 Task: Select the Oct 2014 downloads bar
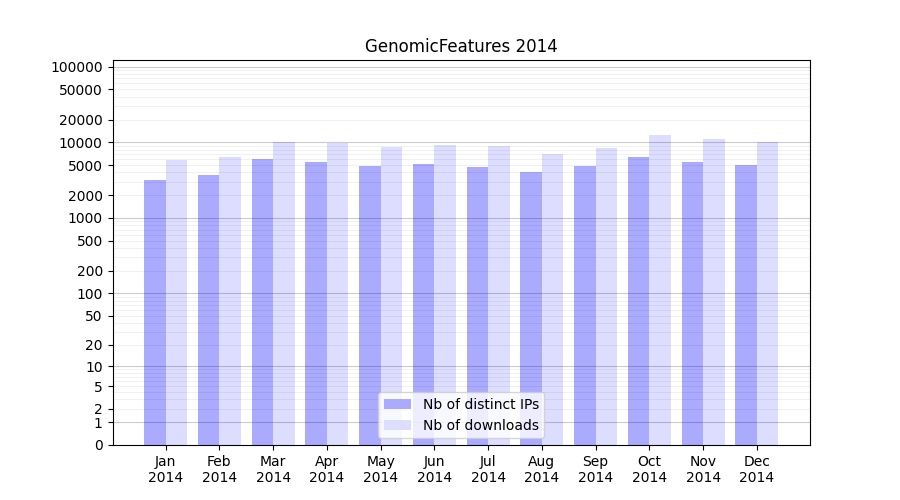660,290
